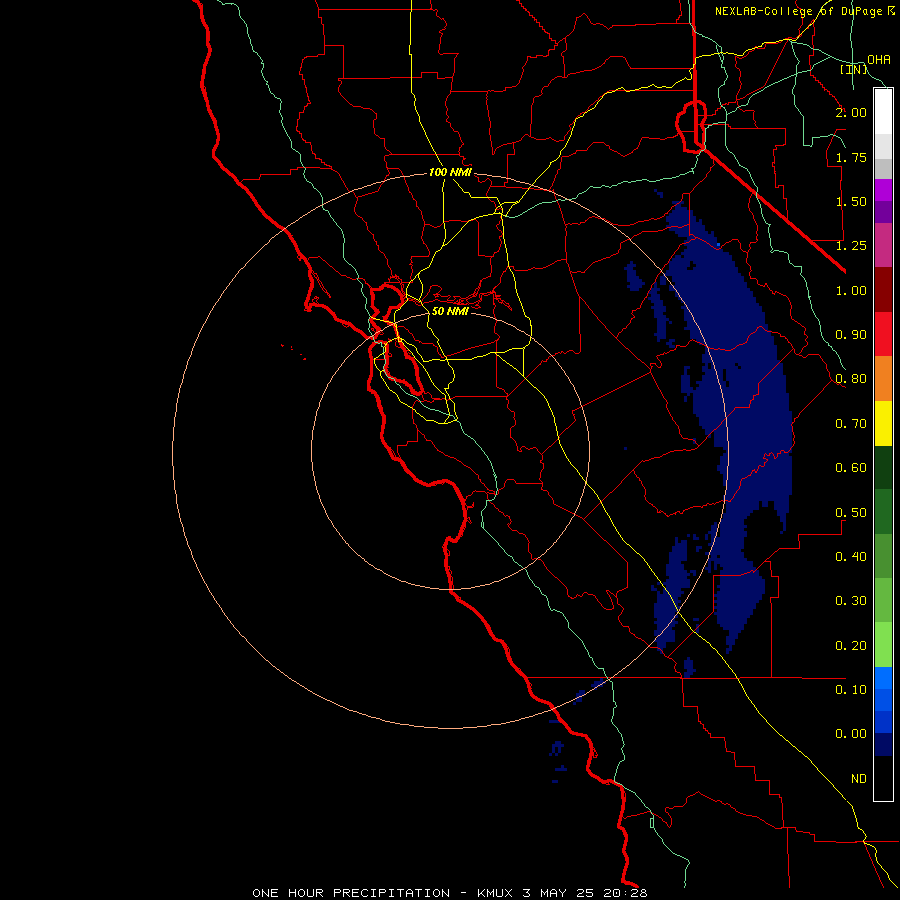Image resolution: width=900 pixels, height=900 pixels.
Task: Click the legend value 2.00
Action: (851, 112)
